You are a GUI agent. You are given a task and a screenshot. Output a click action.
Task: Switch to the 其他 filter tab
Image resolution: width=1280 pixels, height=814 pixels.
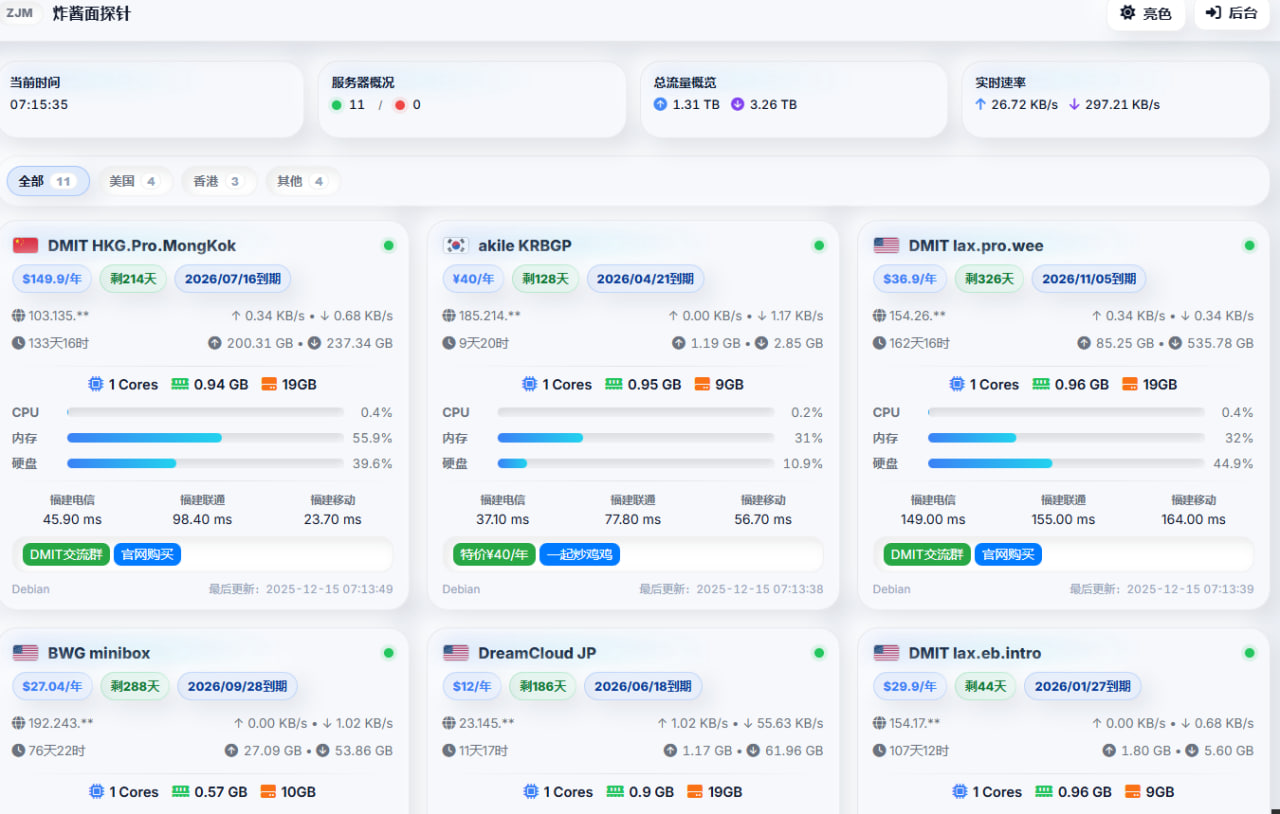[302, 181]
